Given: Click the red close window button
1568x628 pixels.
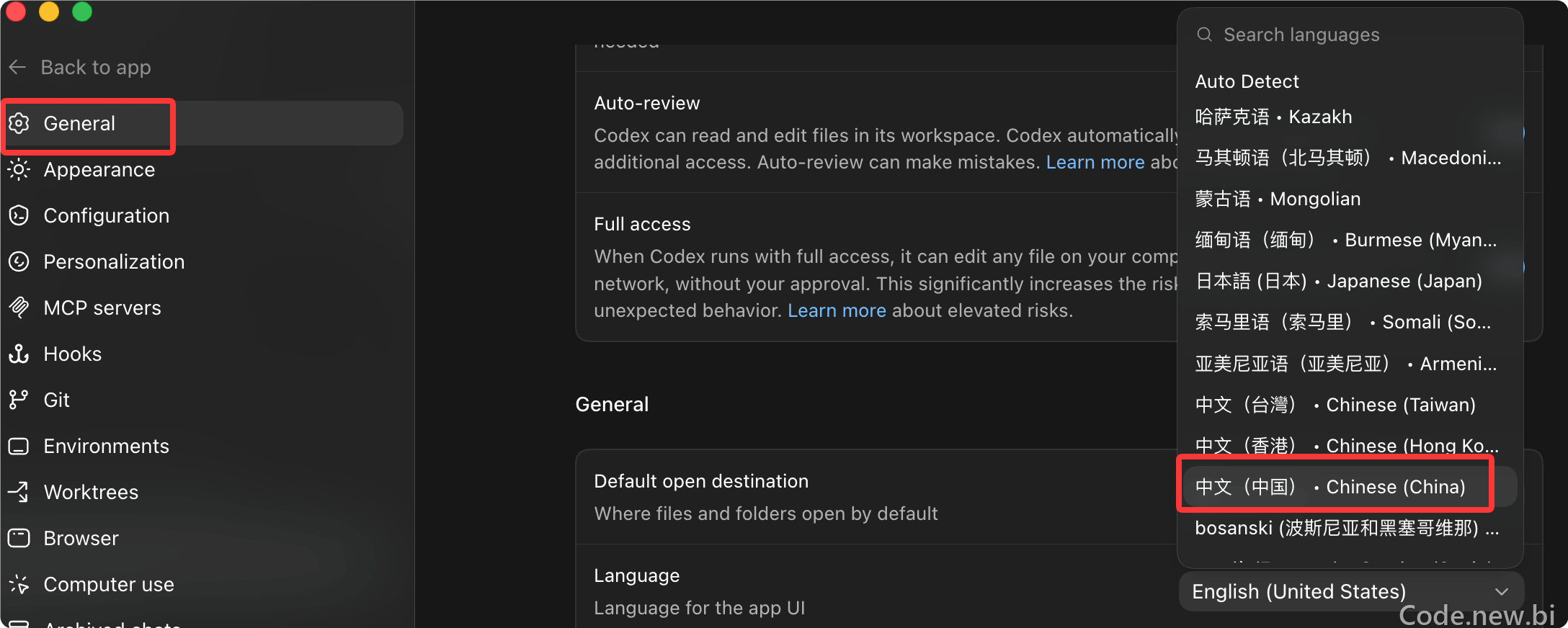Looking at the screenshot, I should point(16,11).
